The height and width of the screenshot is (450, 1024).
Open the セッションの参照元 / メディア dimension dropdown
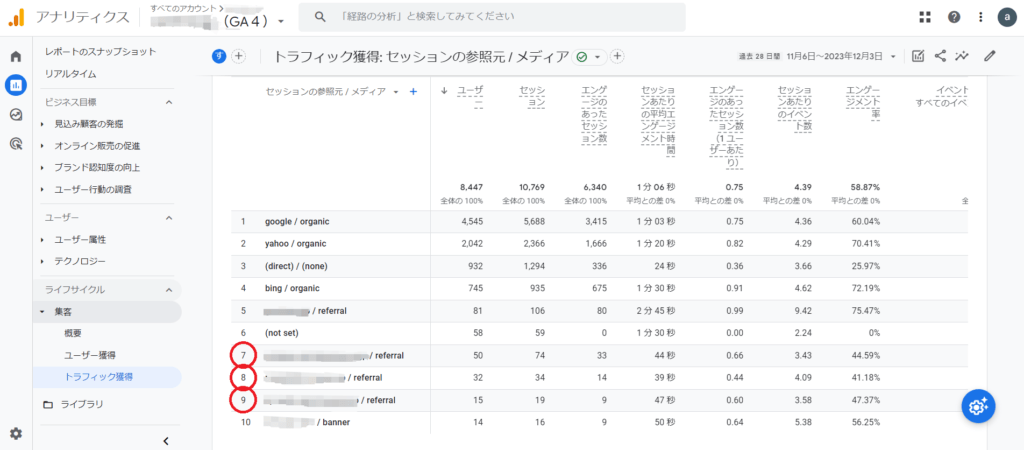(x=396, y=92)
